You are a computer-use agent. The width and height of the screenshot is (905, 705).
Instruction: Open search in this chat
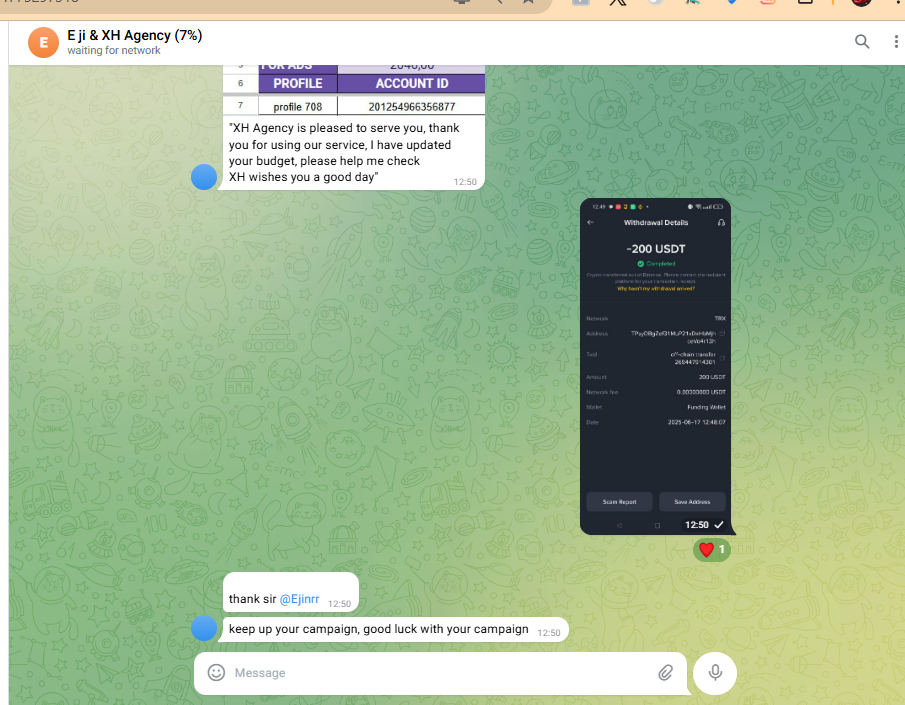click(861, 41)
